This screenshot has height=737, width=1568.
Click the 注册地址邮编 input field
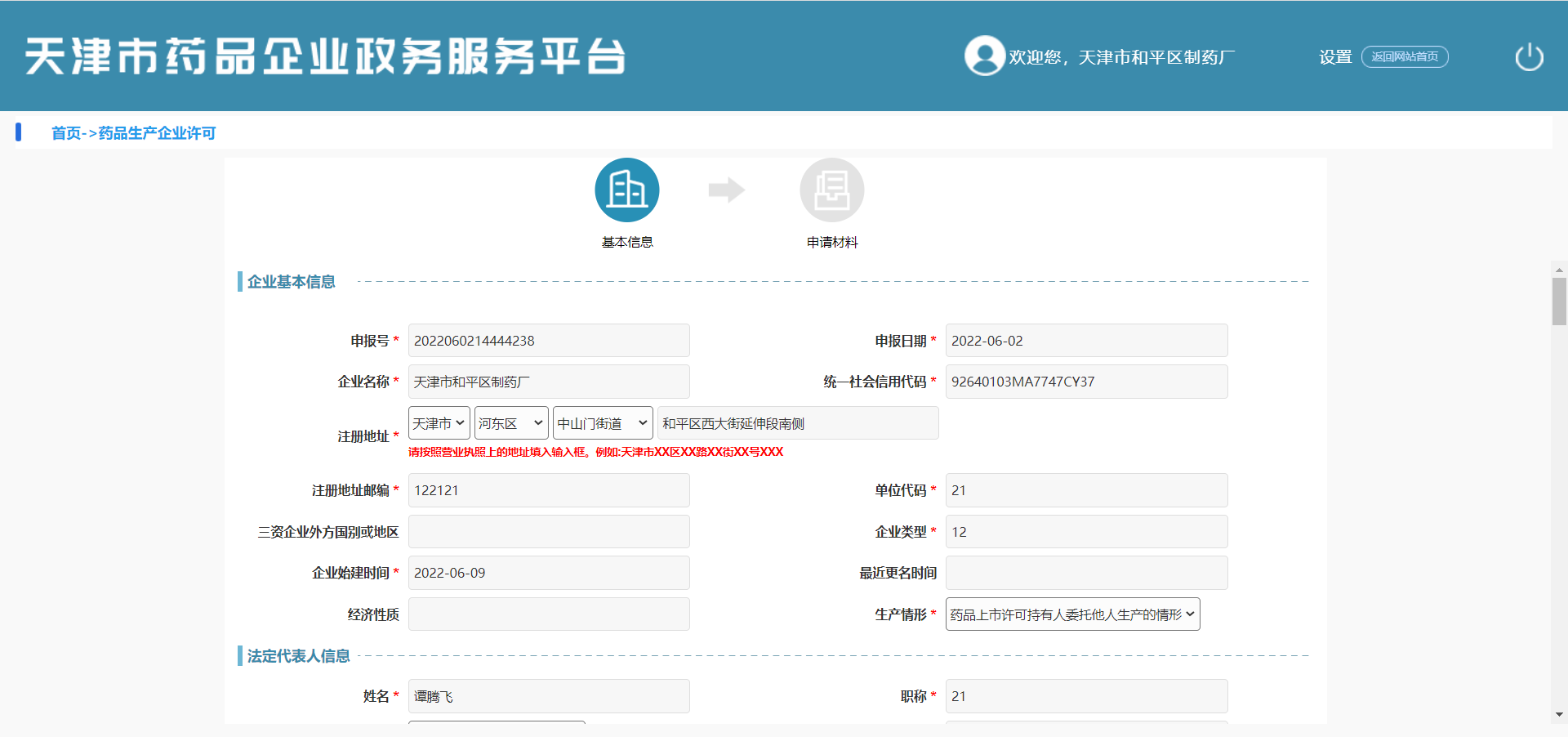[548, 490]
